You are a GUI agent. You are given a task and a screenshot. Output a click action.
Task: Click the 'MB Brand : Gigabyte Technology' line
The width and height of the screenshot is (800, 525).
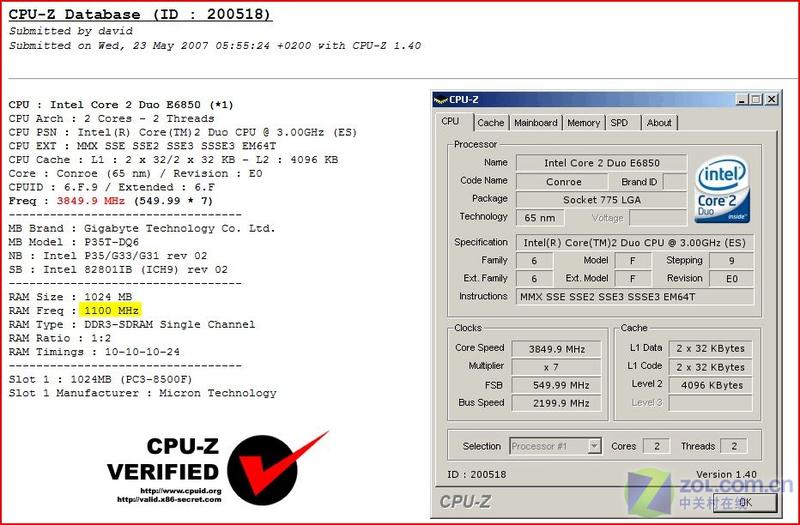click(142, 228)
